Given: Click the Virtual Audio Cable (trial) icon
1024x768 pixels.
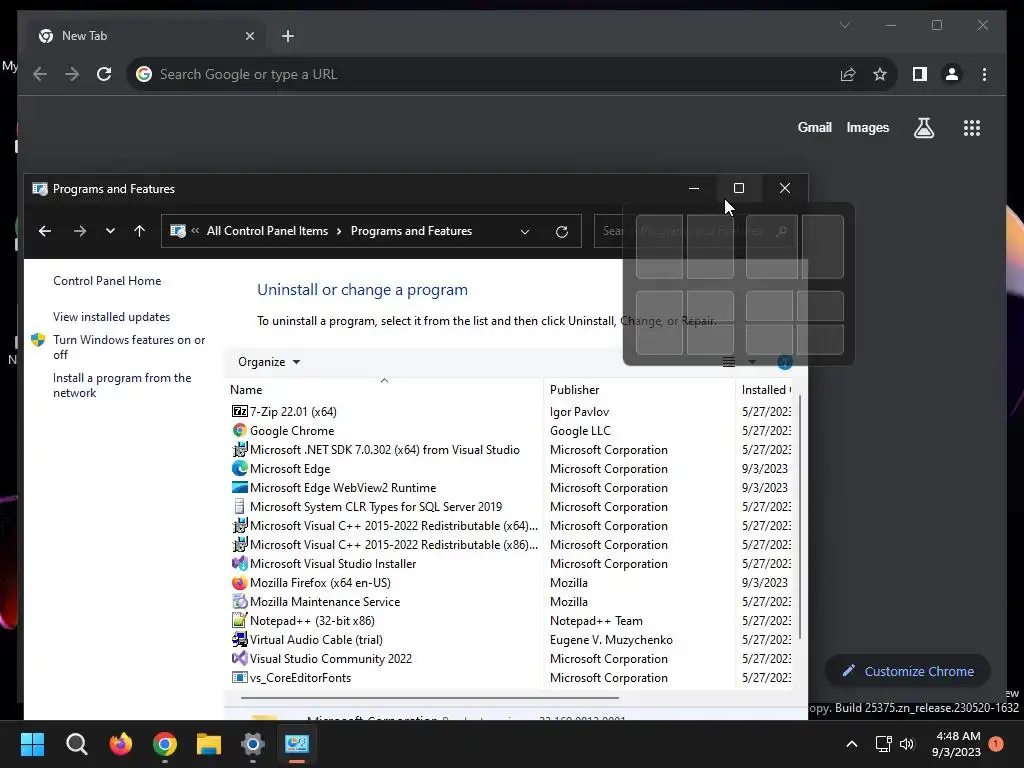Looking at the screenshot, I should 240,639.
